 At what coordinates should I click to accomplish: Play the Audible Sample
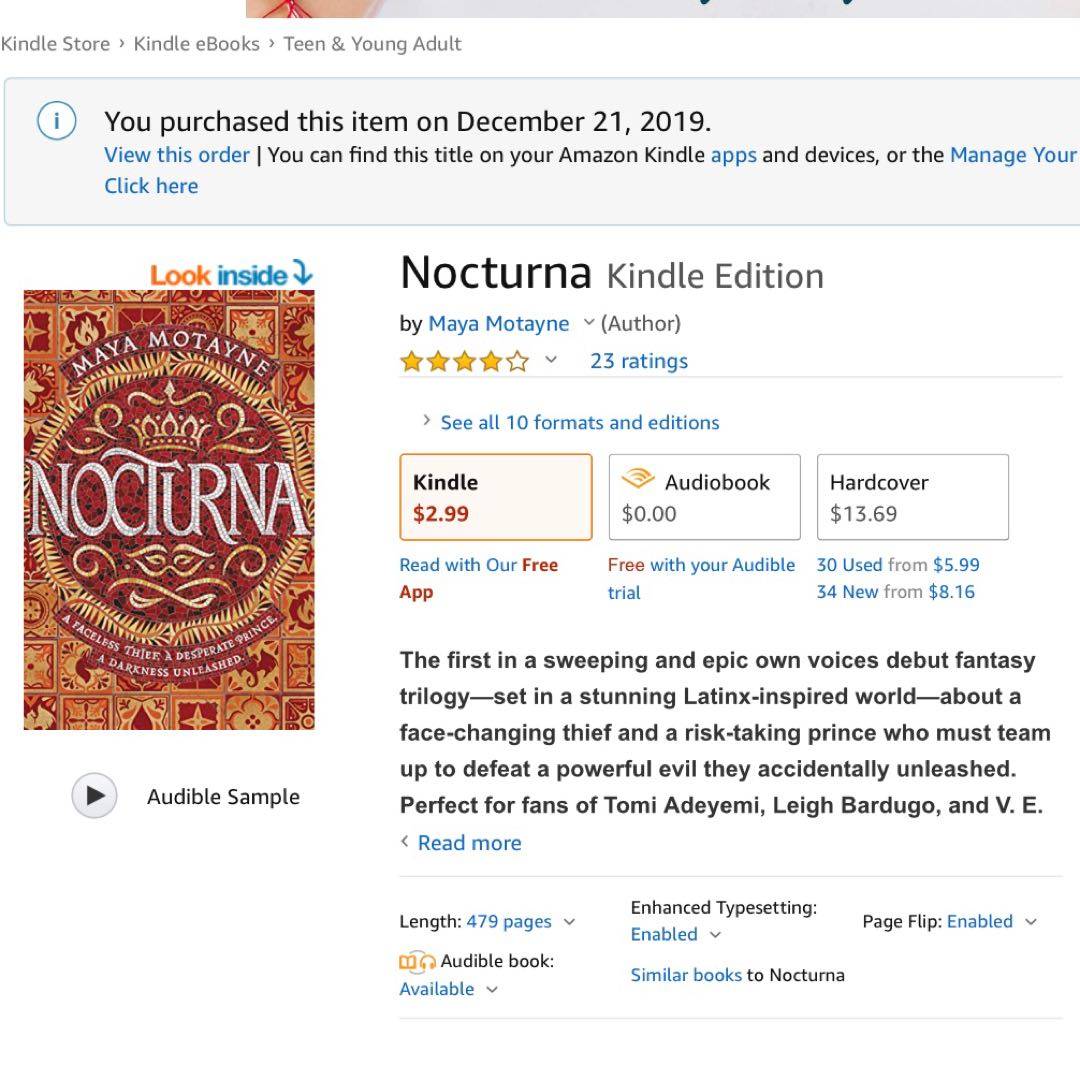(95, 796)
